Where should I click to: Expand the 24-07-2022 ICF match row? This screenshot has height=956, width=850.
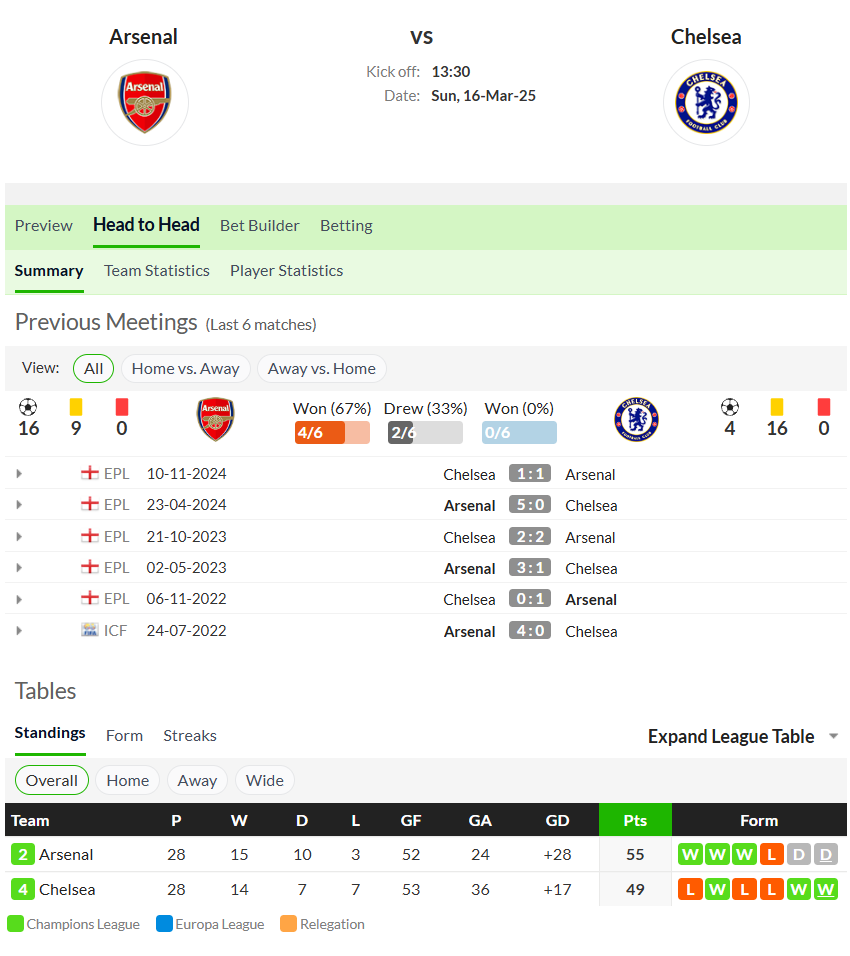[19, 631]
